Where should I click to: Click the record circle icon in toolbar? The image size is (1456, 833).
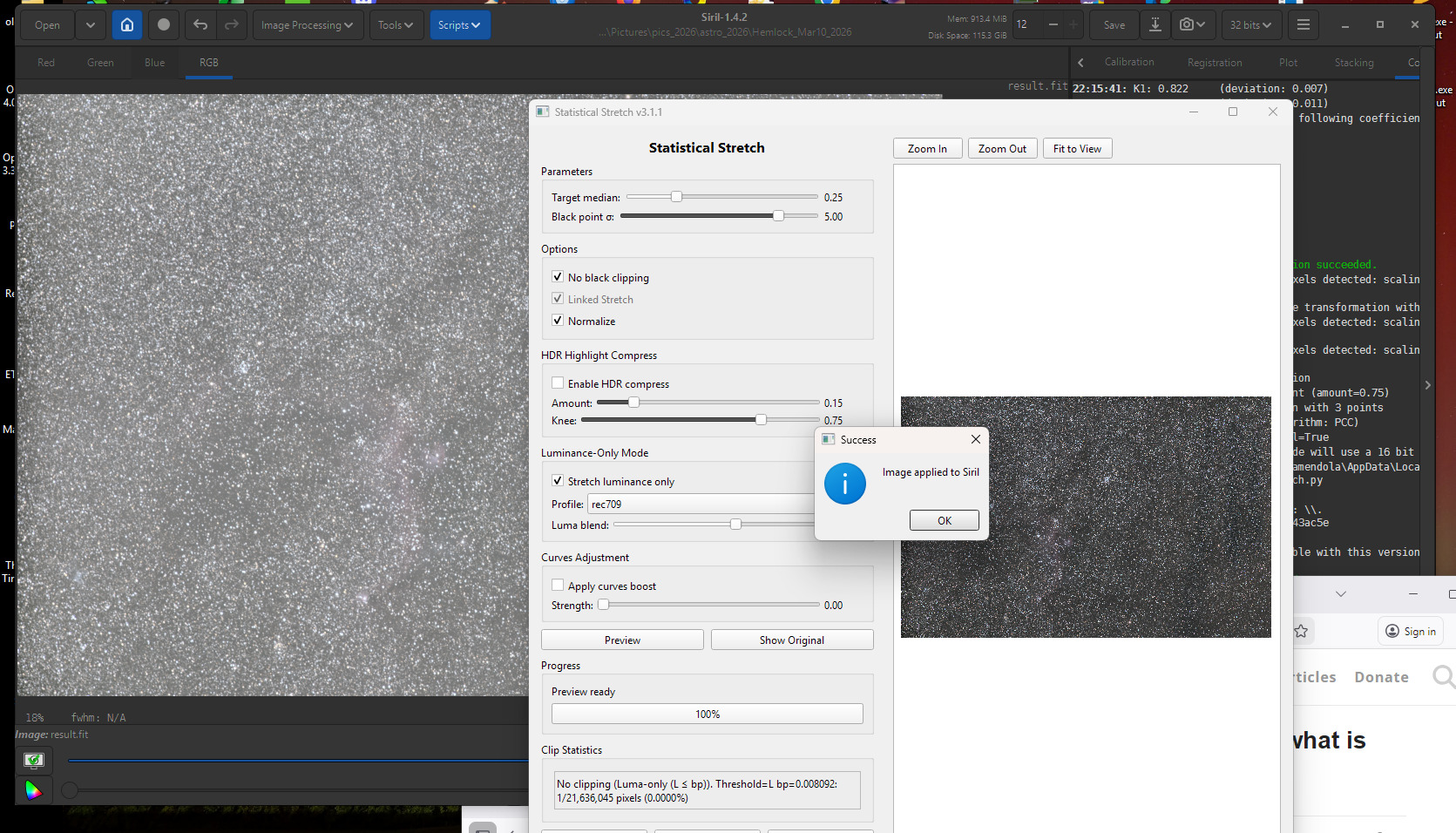[164, 25]
